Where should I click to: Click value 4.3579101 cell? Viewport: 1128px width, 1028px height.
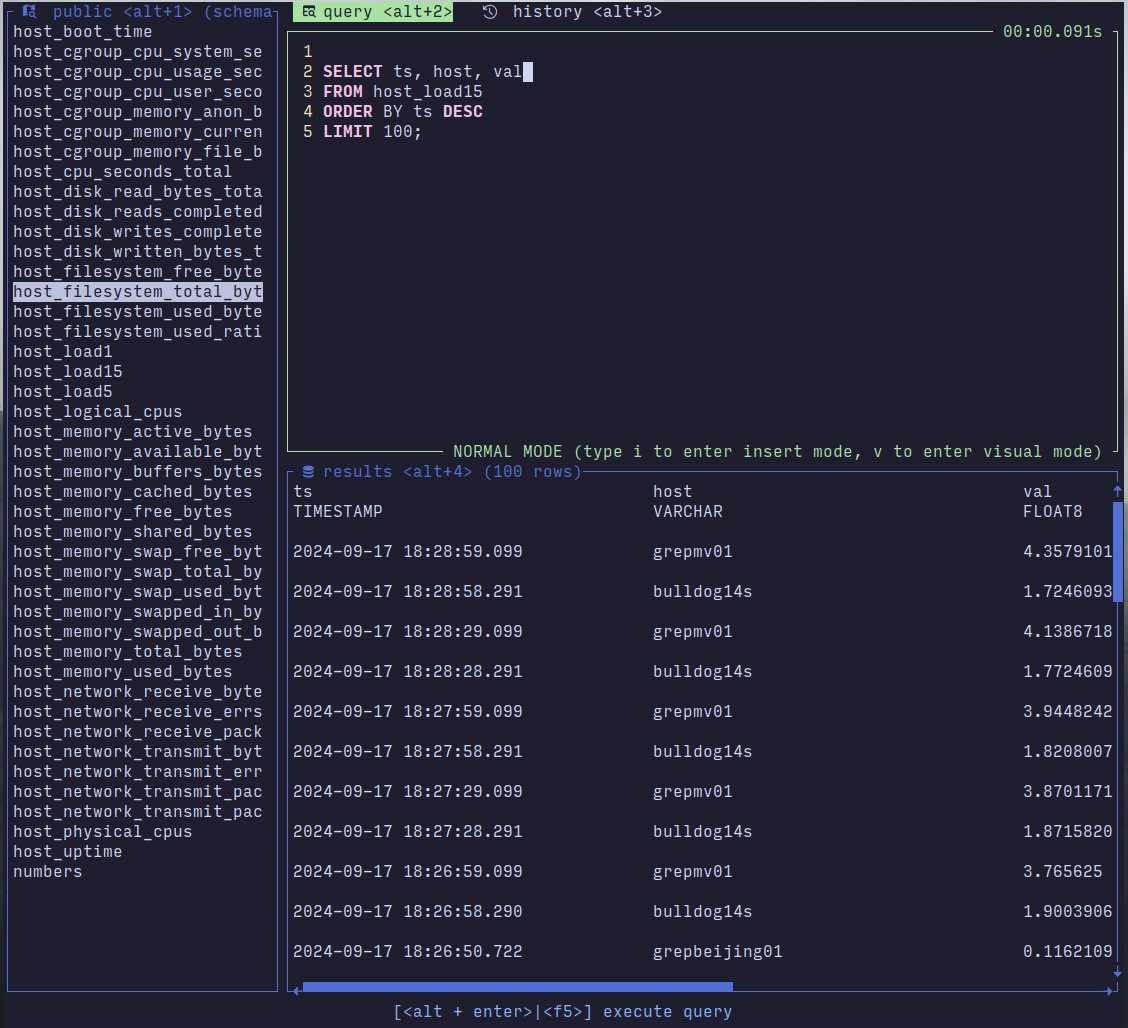coord(1068,552)
